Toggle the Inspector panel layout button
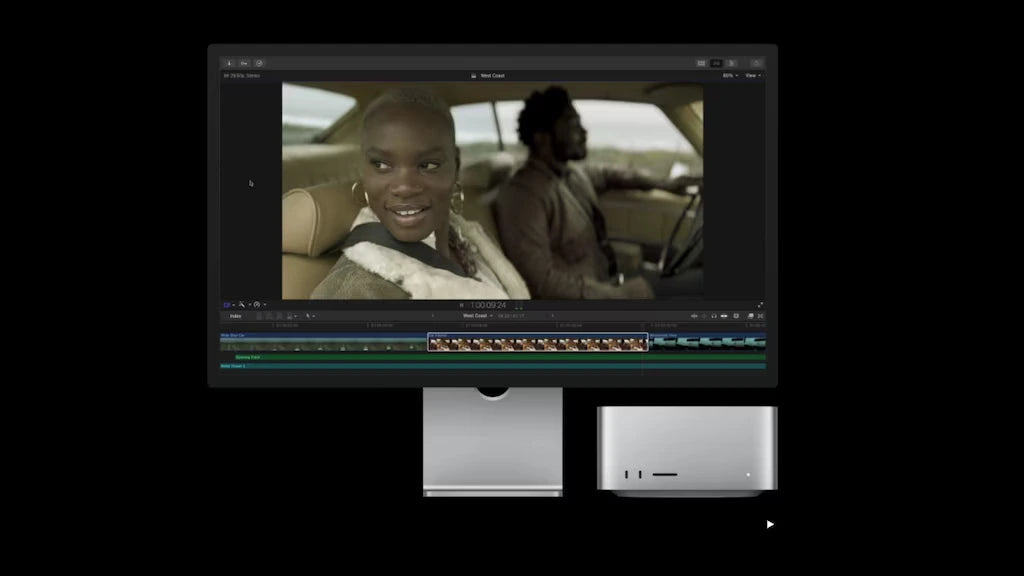 click(x=732, y=63)
